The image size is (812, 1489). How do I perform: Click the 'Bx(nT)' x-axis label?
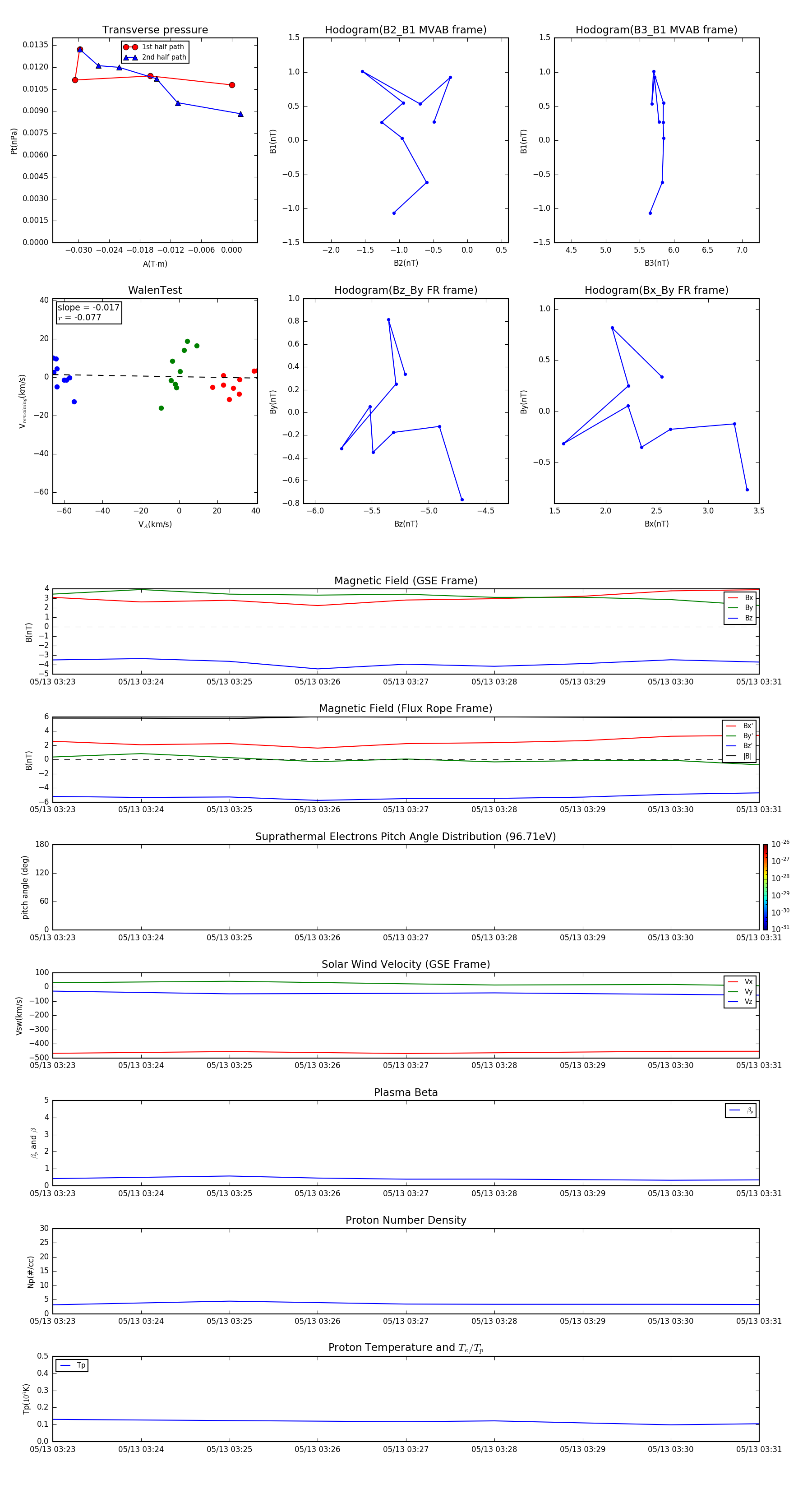click(656, 524)
